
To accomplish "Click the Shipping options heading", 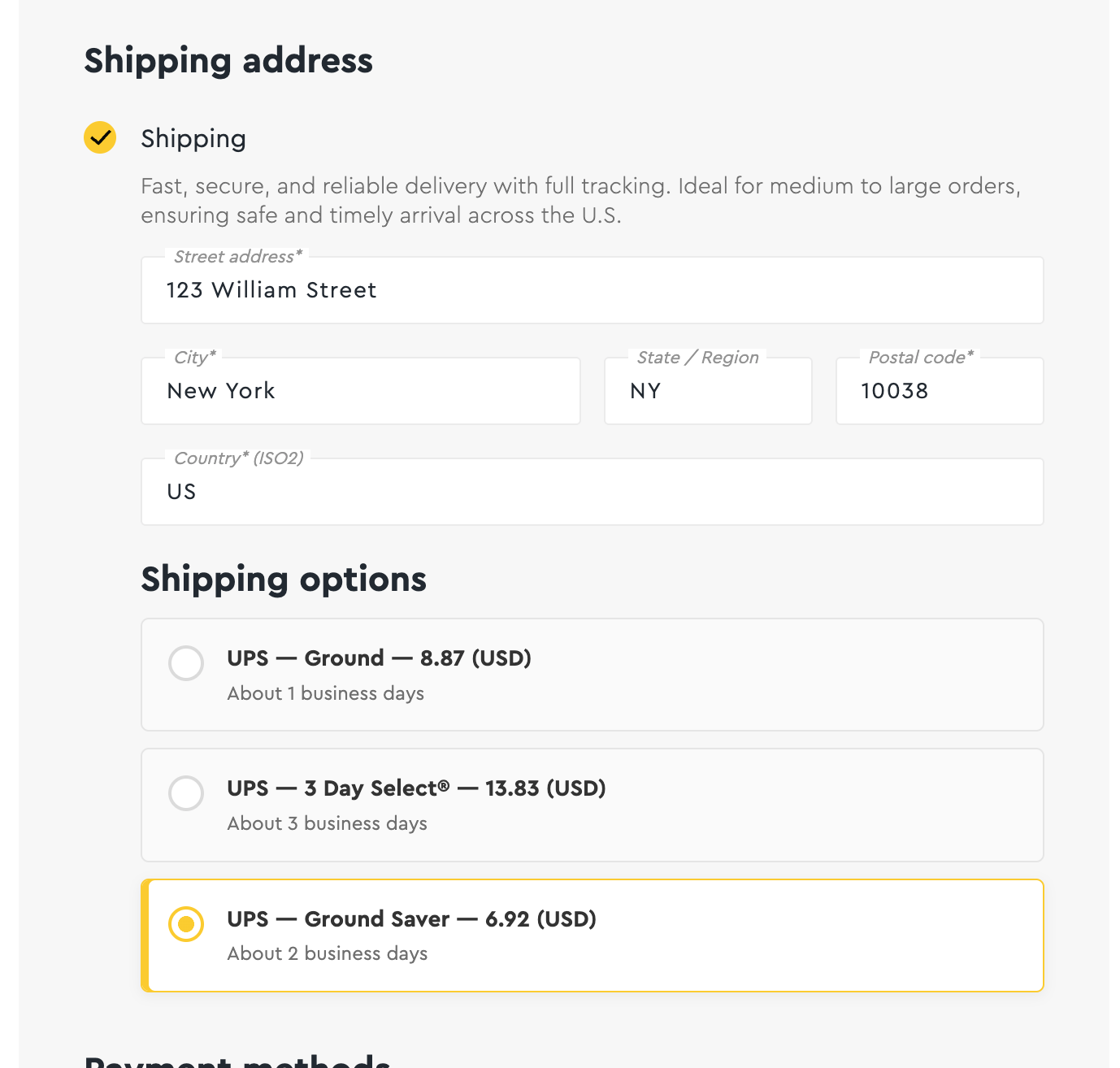I will pos(284,580).
